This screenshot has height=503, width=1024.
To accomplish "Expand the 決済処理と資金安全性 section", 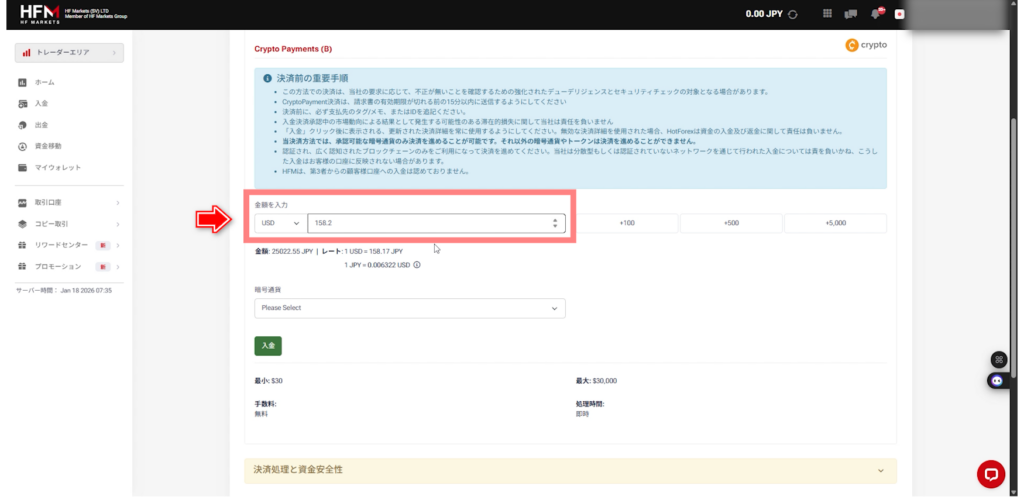I will tap(570, 470).
